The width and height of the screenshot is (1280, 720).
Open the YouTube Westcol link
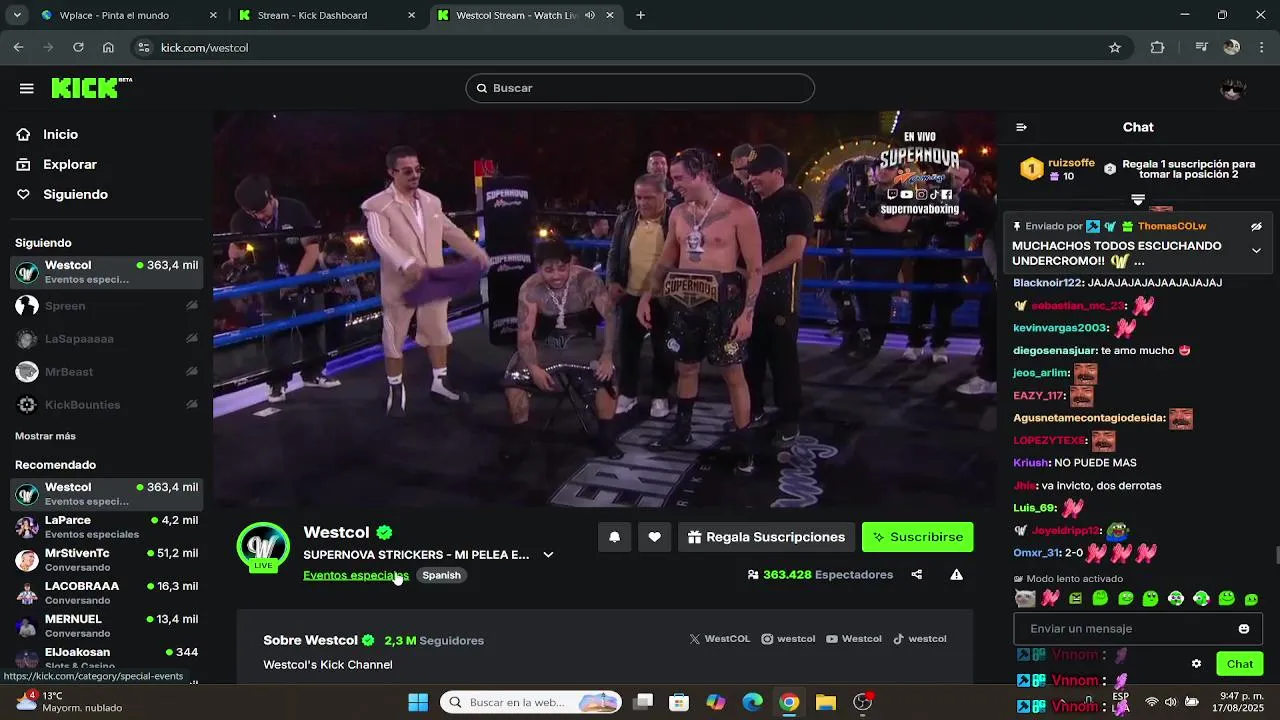click(853, 639)
